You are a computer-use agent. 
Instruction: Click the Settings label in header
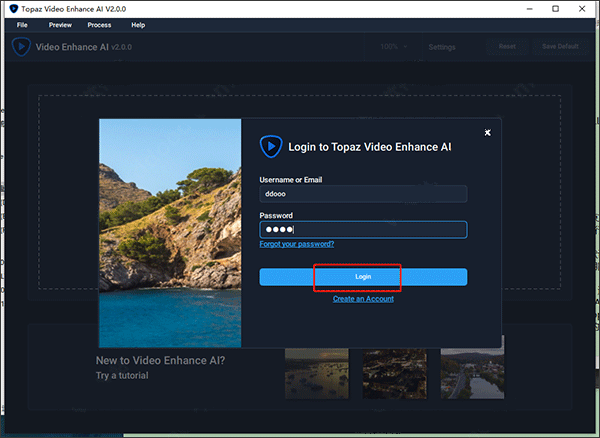pyautogui.click(x=442, y=47)
